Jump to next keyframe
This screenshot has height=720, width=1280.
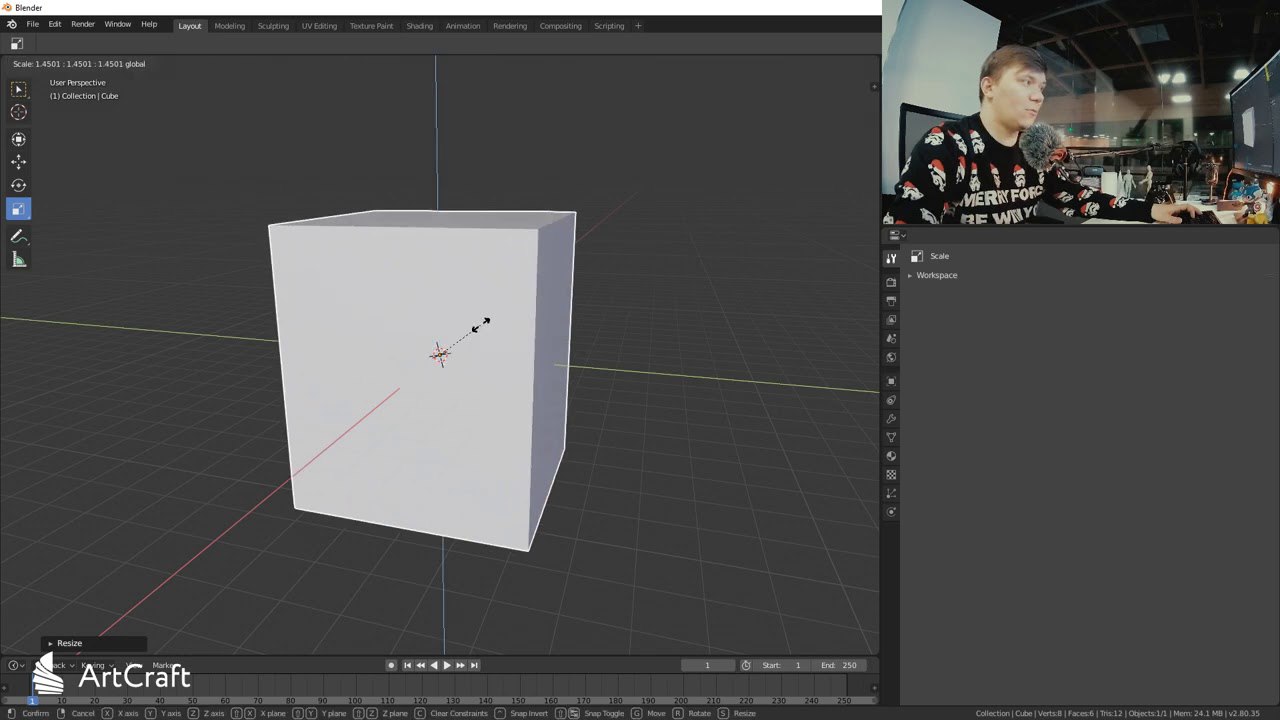pyautogui.click(x=460, y=665)
